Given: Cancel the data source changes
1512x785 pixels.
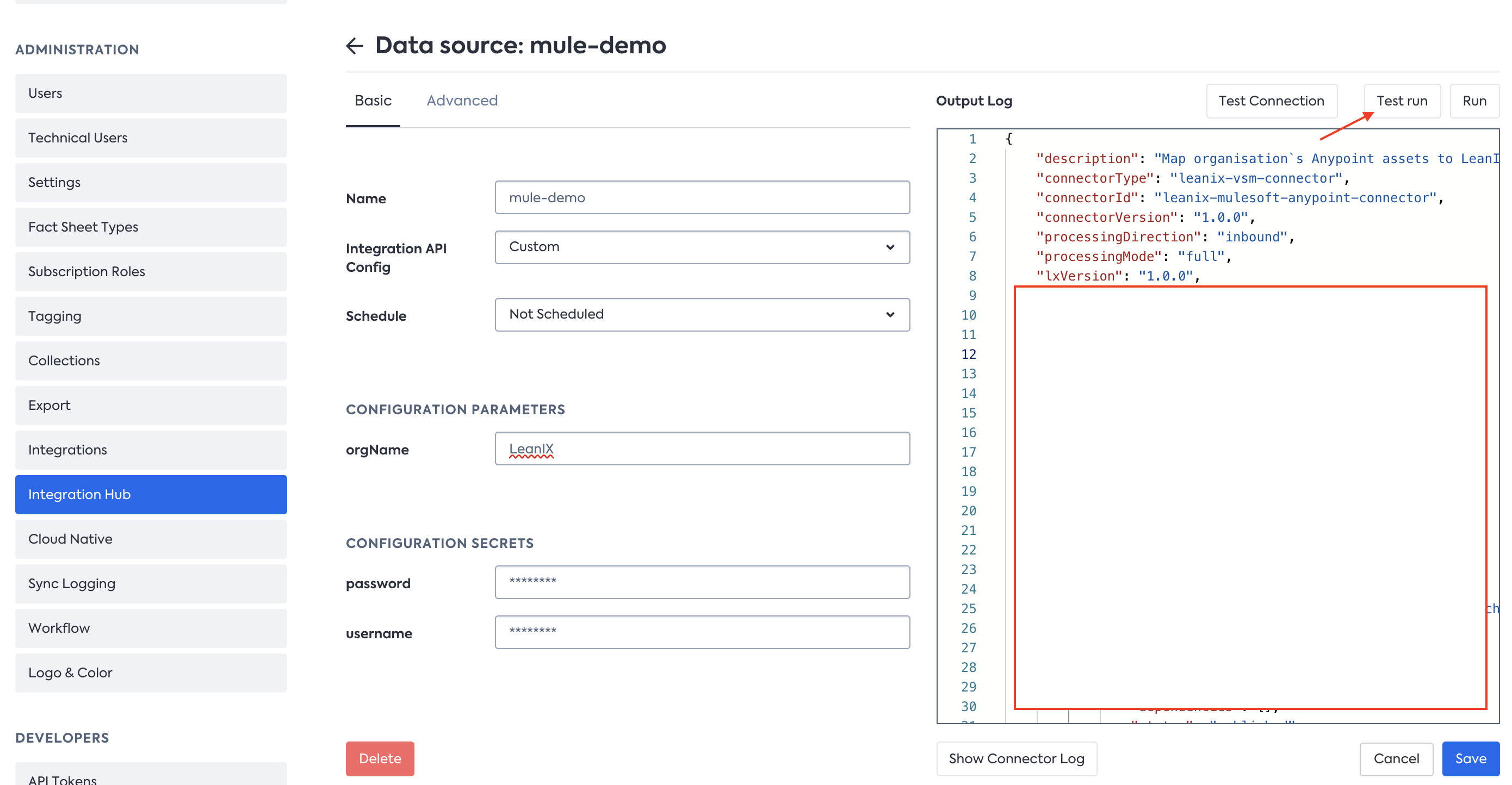Looking at the screenshot, I should [1396, 758].
